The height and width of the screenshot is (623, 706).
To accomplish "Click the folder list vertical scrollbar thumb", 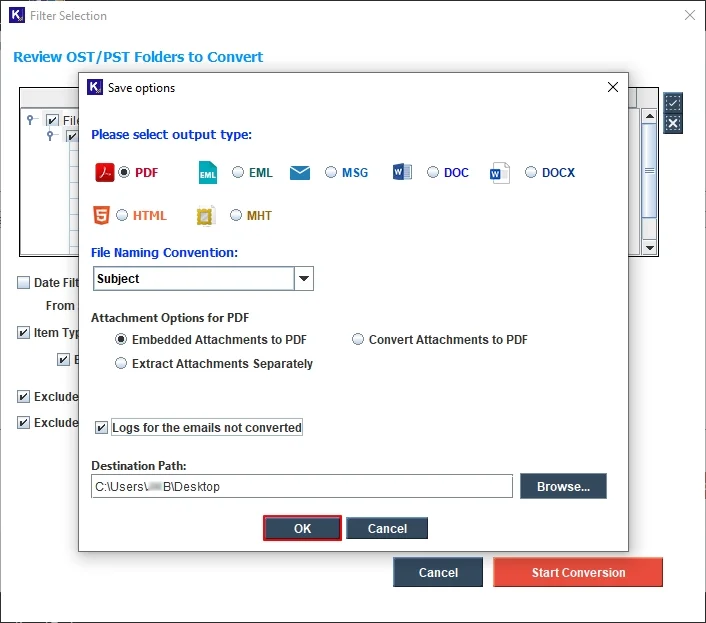I will click(x=649, y=171).
